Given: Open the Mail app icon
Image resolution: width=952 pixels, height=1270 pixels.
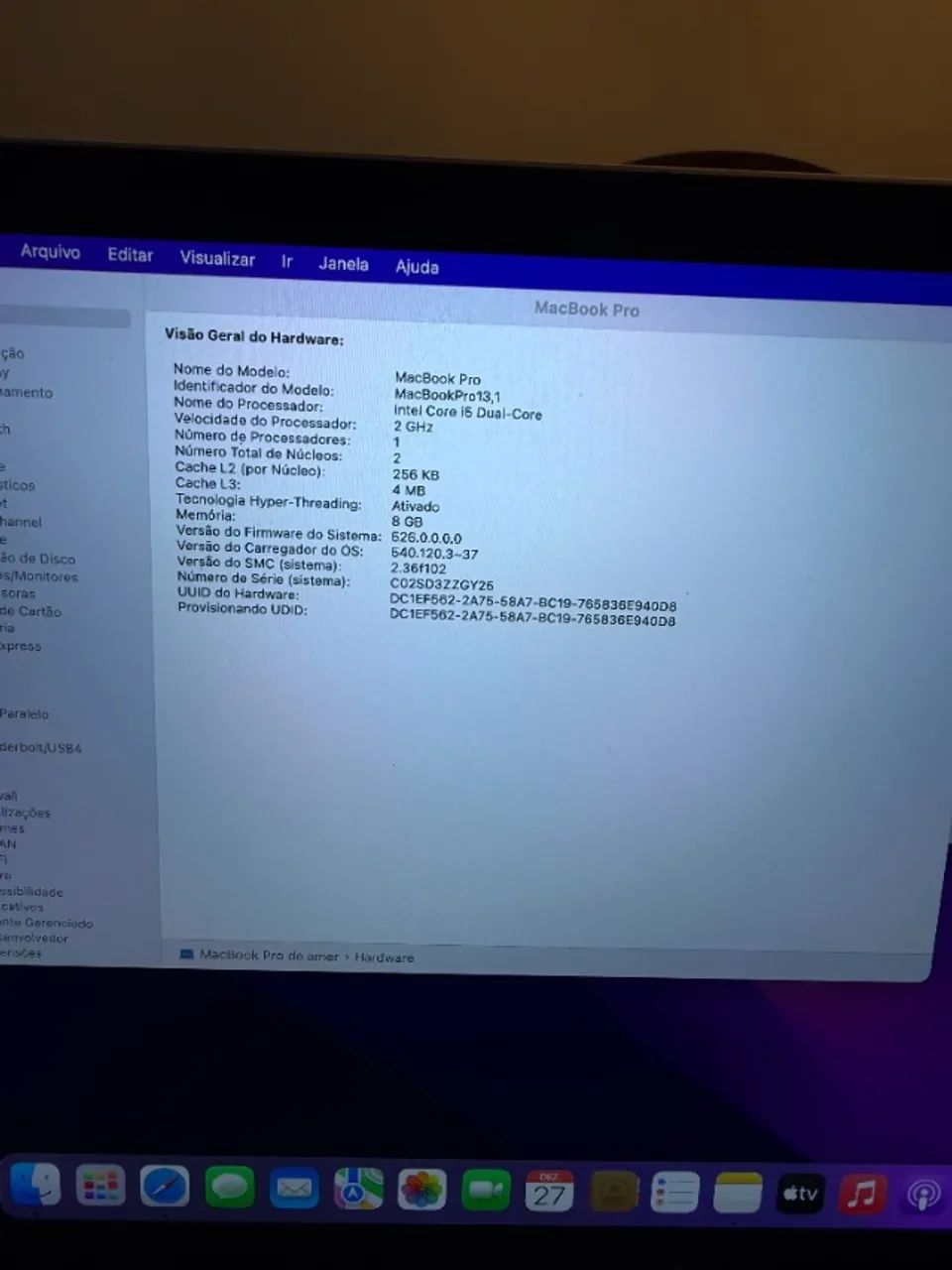Looking at the screenshot, I should tap(294, 1189).
